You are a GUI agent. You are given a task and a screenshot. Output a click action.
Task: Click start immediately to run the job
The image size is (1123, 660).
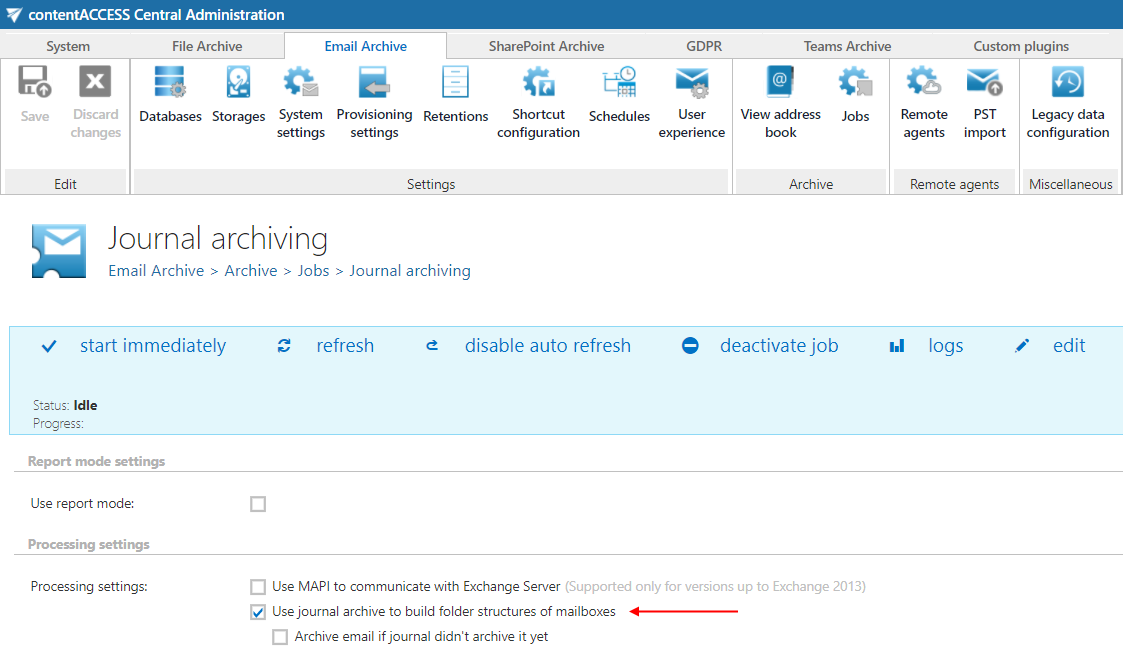point(152,346)
